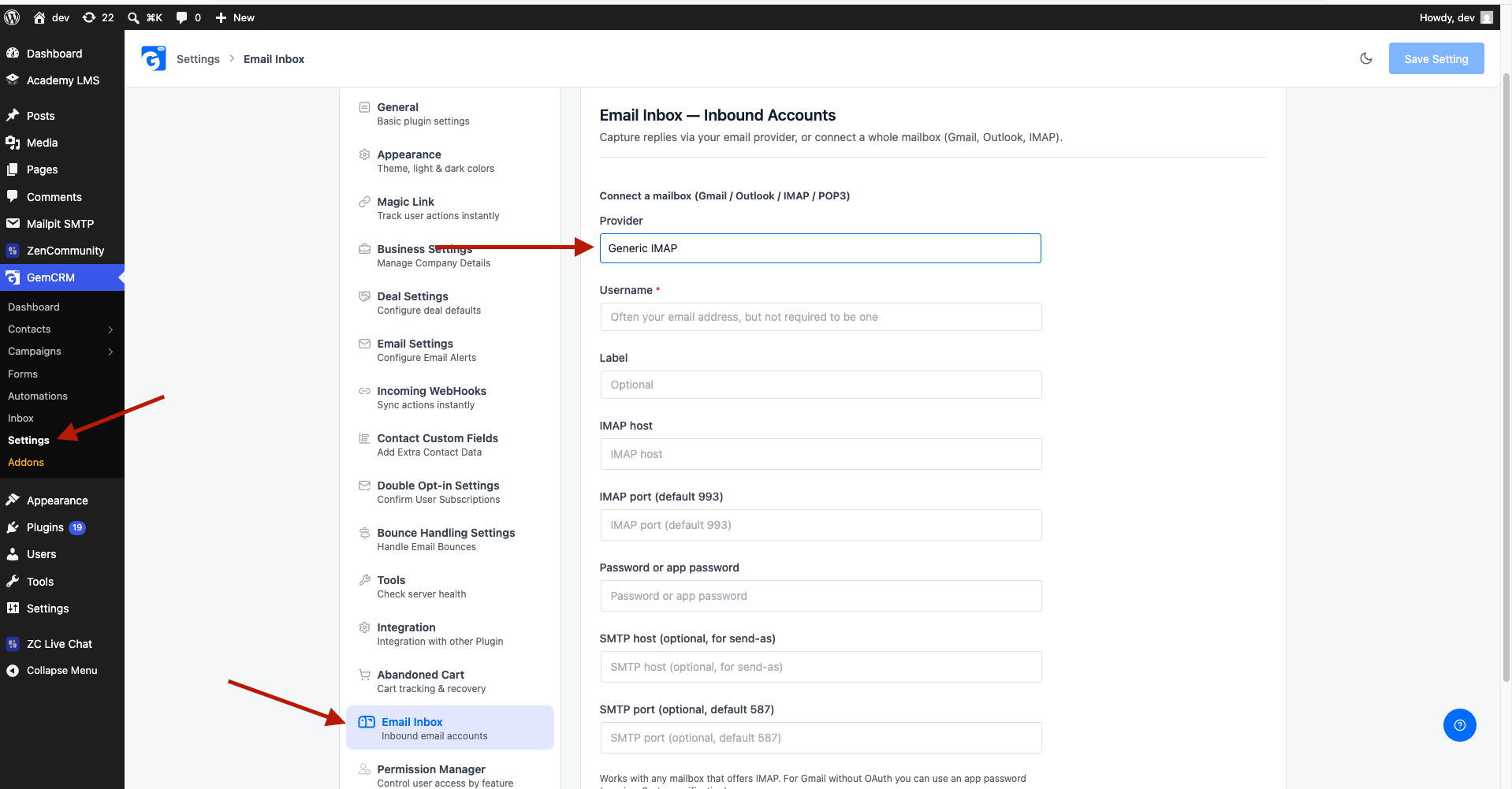Click the SMTP port input field
This screenshot has width=1512, height=789.
pos(820,738)
